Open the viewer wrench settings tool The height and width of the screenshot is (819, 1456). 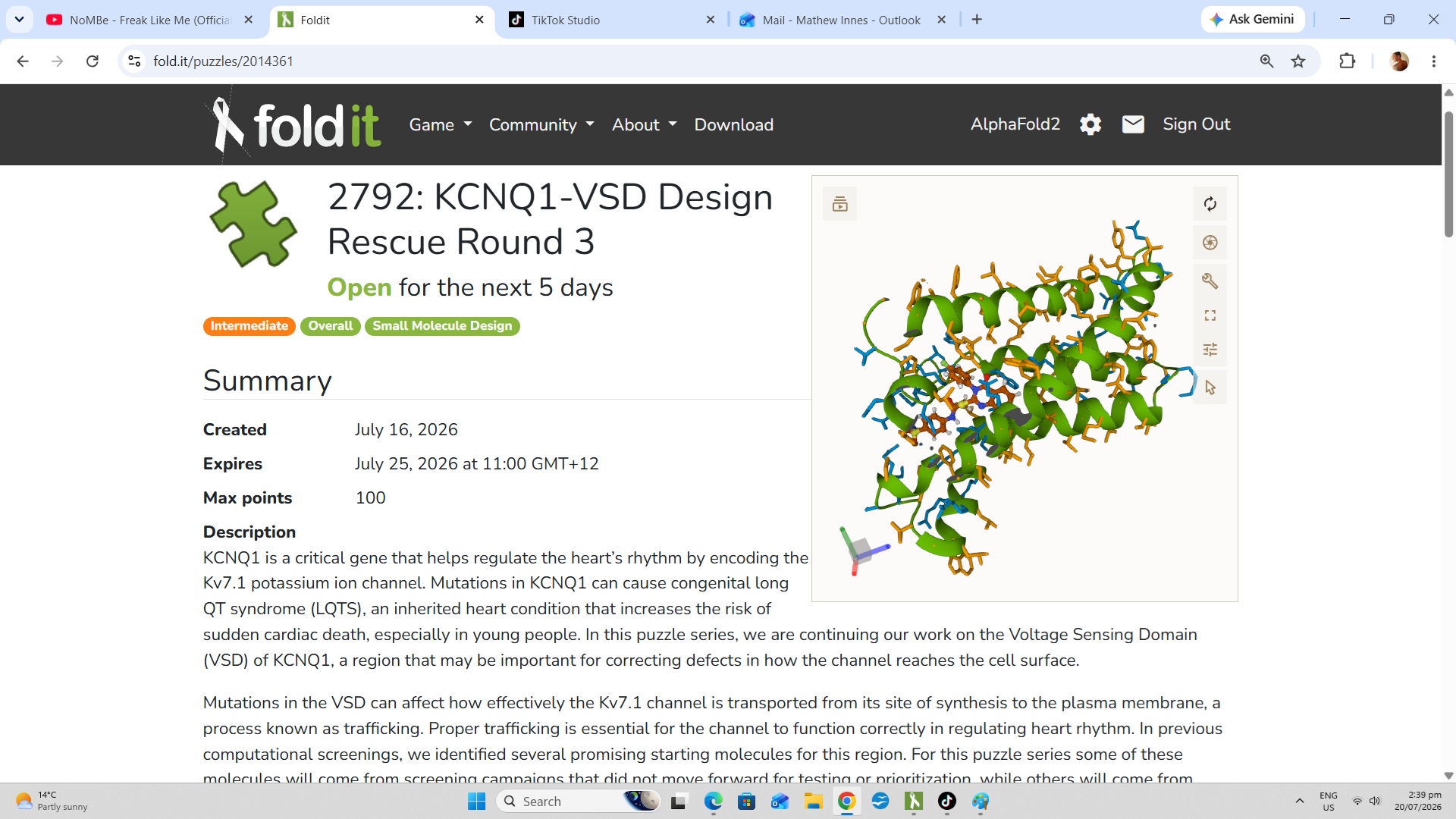pos(1210,281)
